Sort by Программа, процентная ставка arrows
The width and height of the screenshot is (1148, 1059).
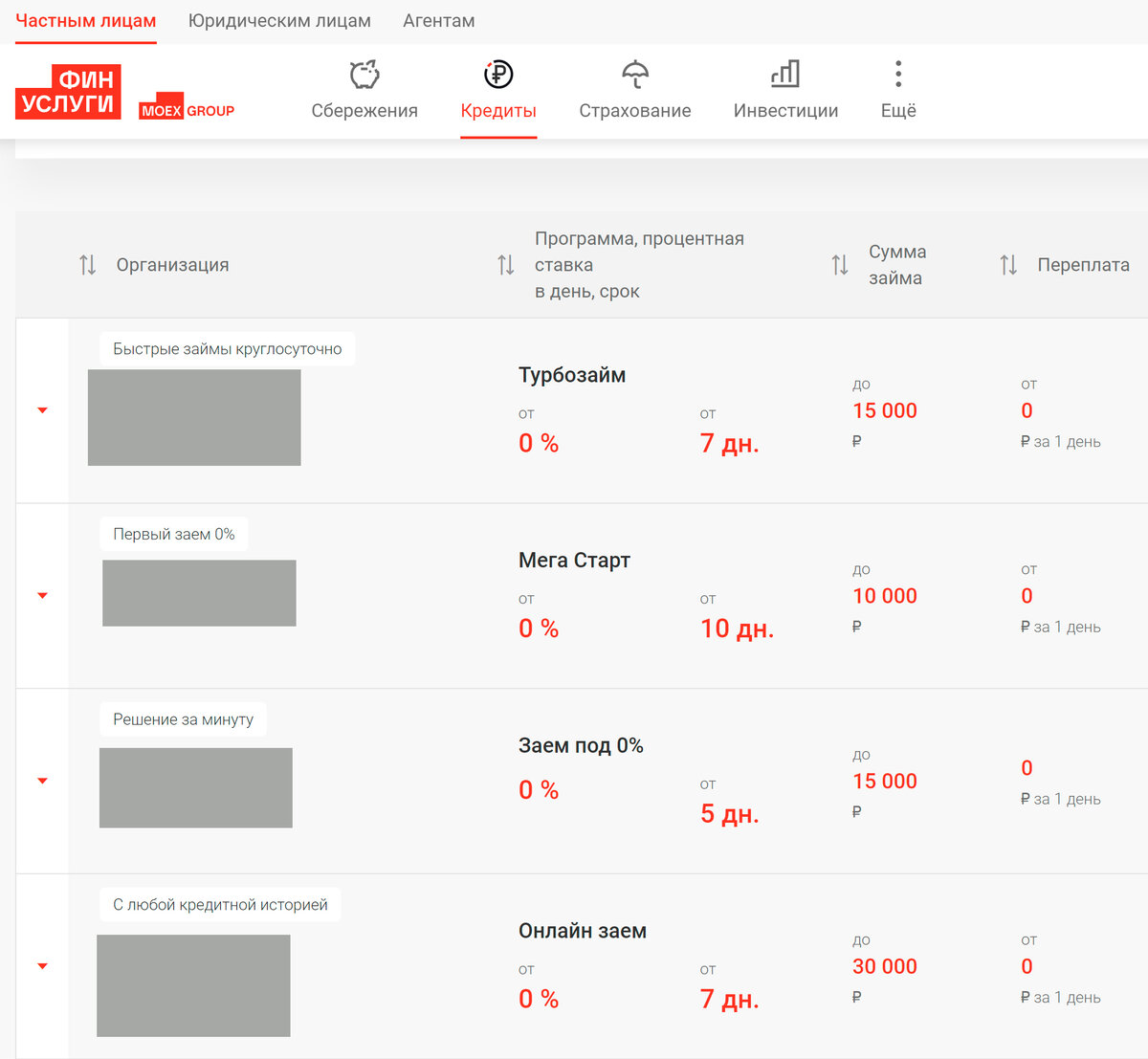coord(506,265)
